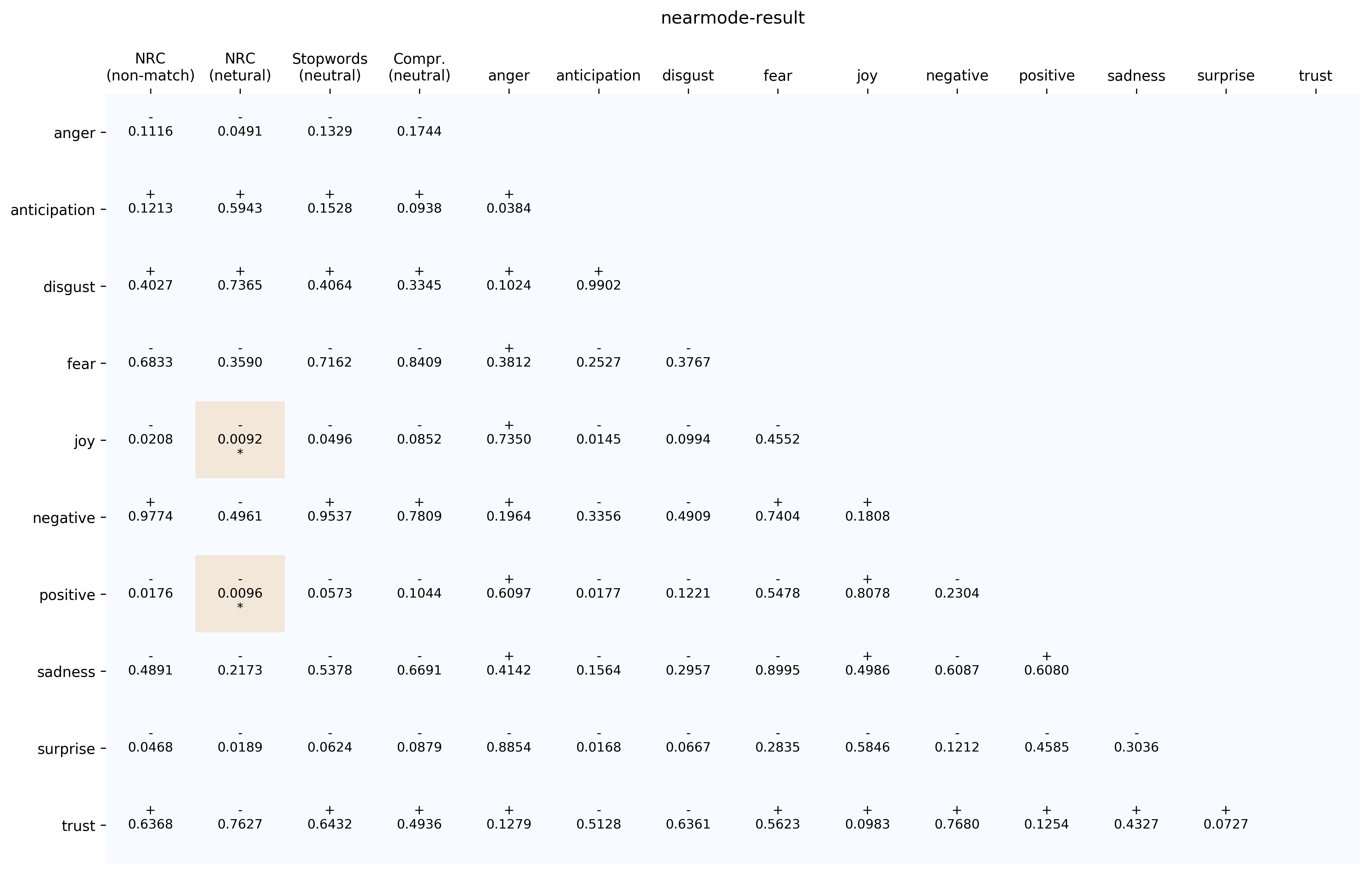This screenshot has height=875, width=1372.
Task: Select the NRC (non-match) column header
Action: coord(151,67)
